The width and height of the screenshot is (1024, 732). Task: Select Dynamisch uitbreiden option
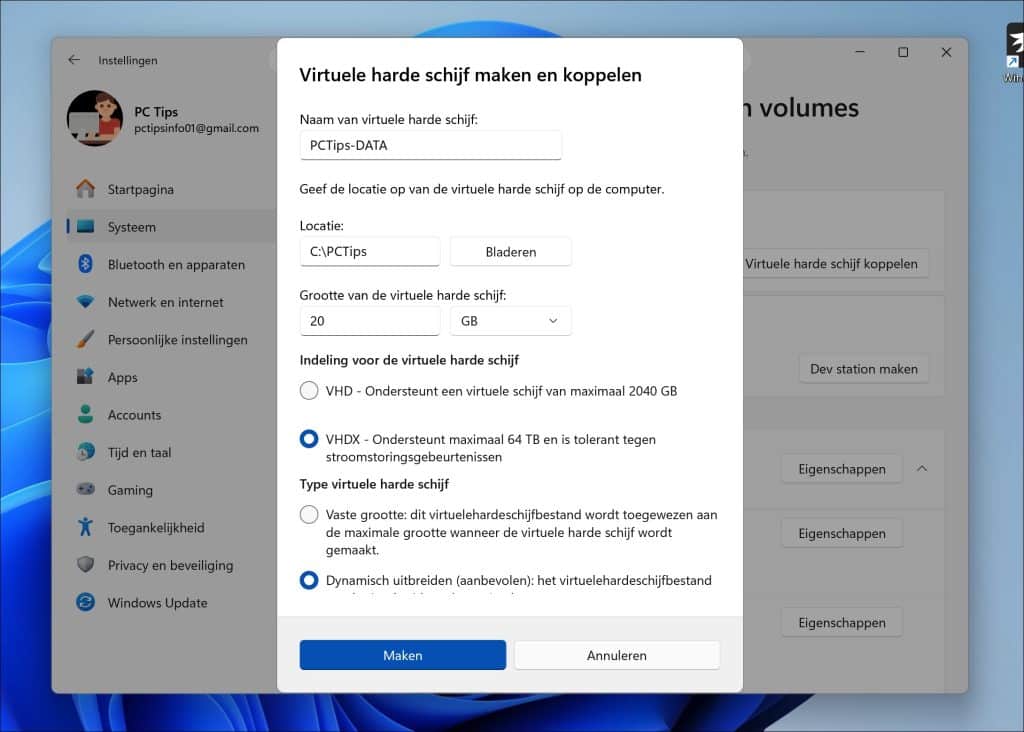tap(309, 580)
